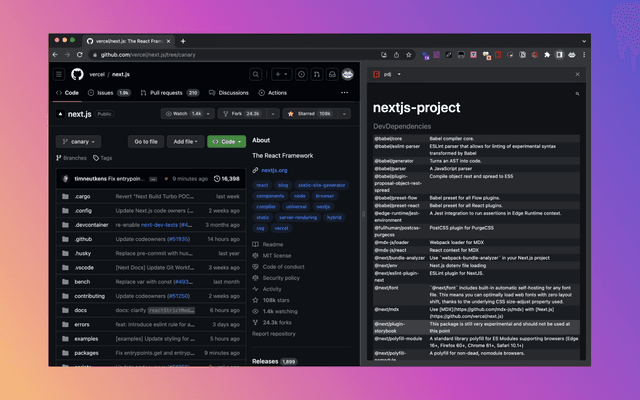
Task: Open Report repository link
Action: (274, 334)
